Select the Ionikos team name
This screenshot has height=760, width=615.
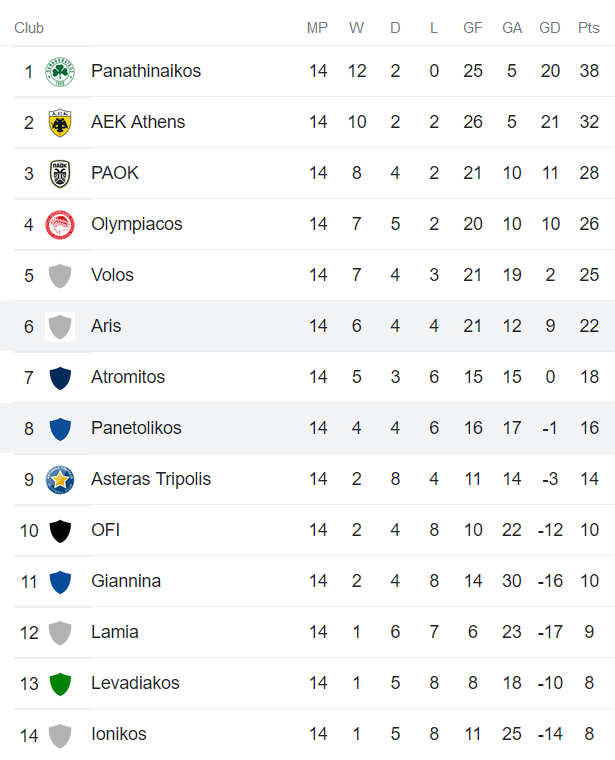pos(118,734)
